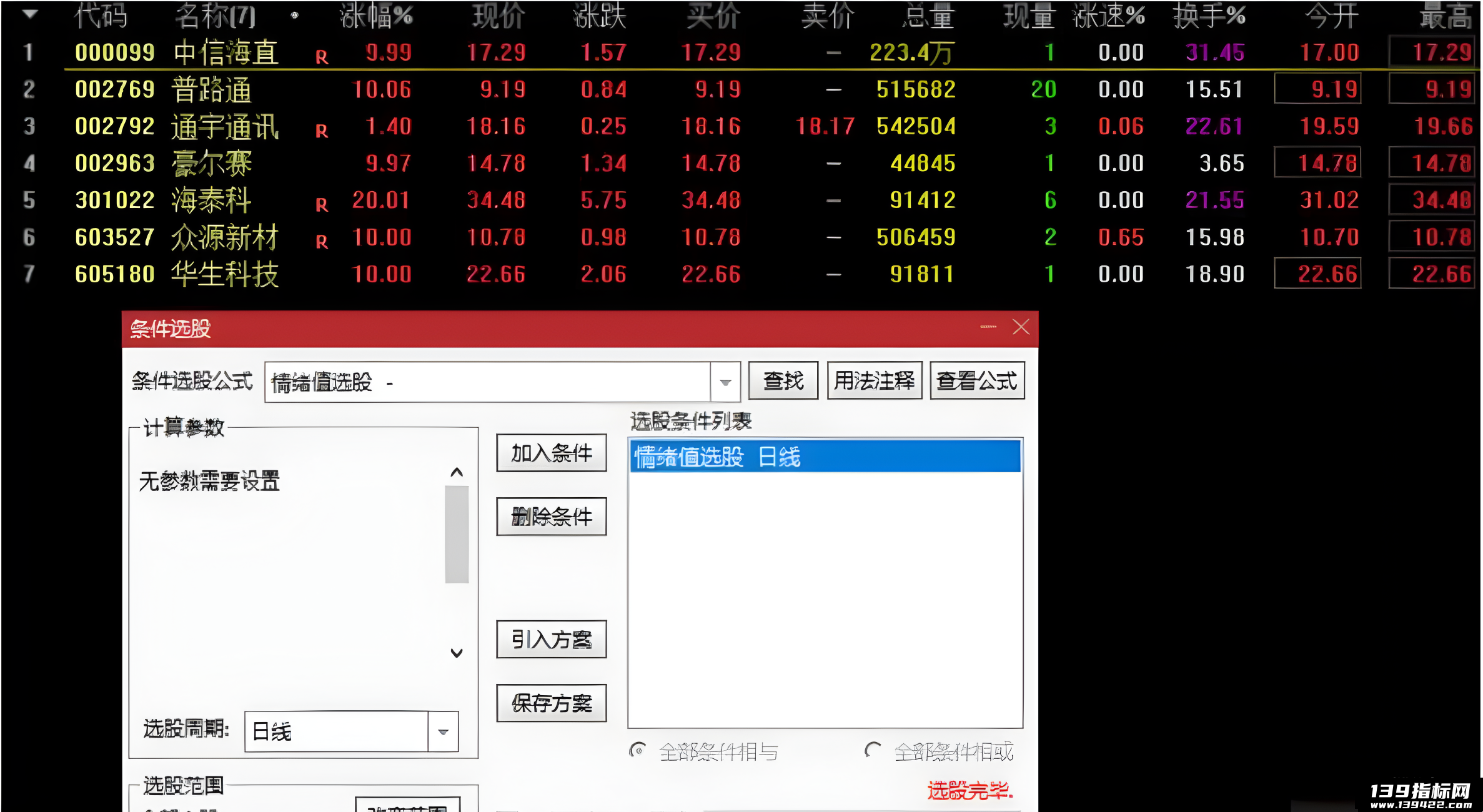Click the small dot icon next to 名称 header
The width and height of the screenshot is (1483, 812).
294,15
